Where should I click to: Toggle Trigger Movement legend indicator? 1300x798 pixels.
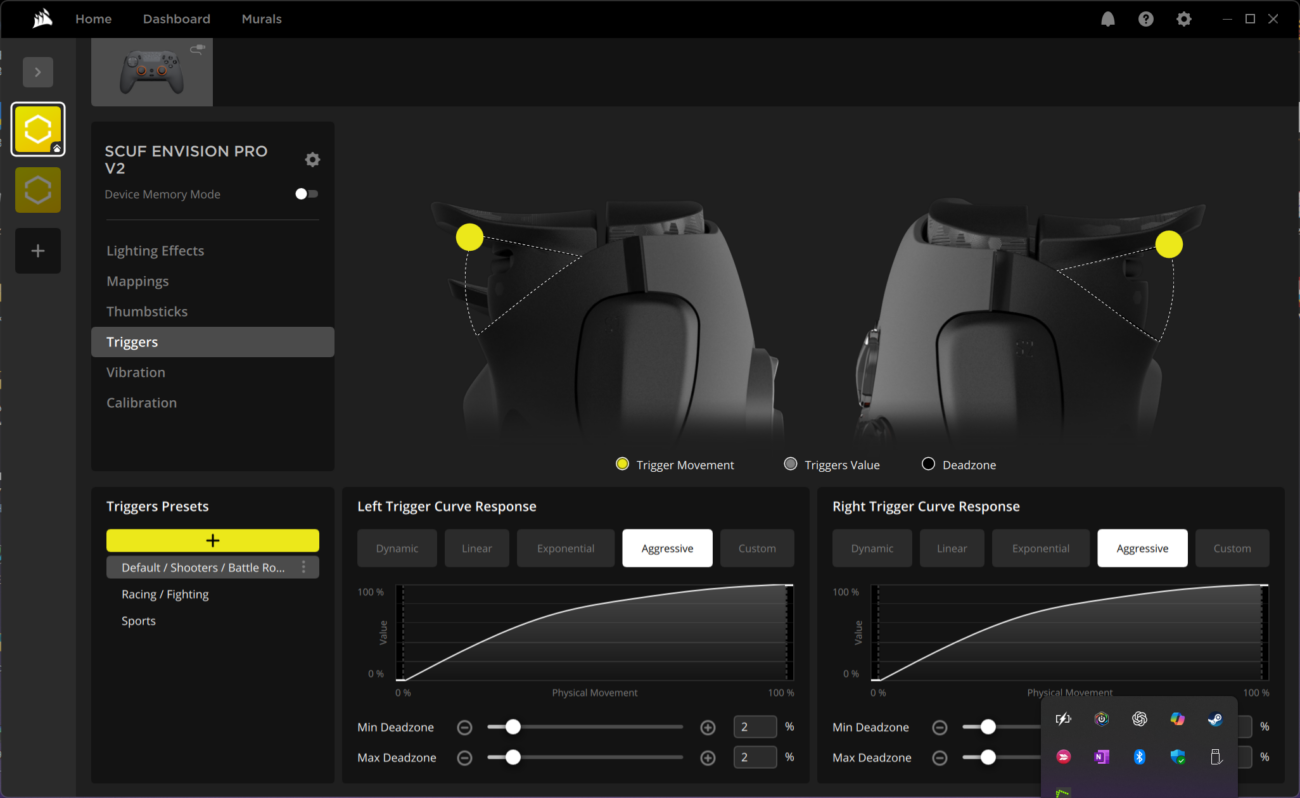pyautogui.click(x=622, y=464)
